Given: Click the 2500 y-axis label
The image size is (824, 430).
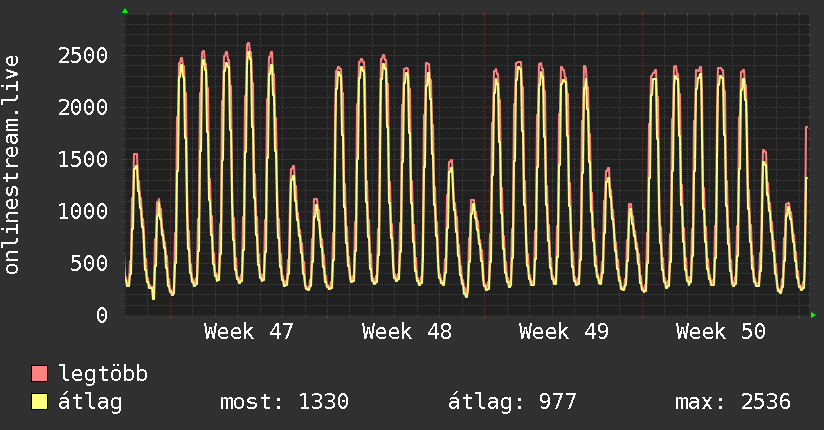Looking at the screenshot, I should [x=83, y=55].
